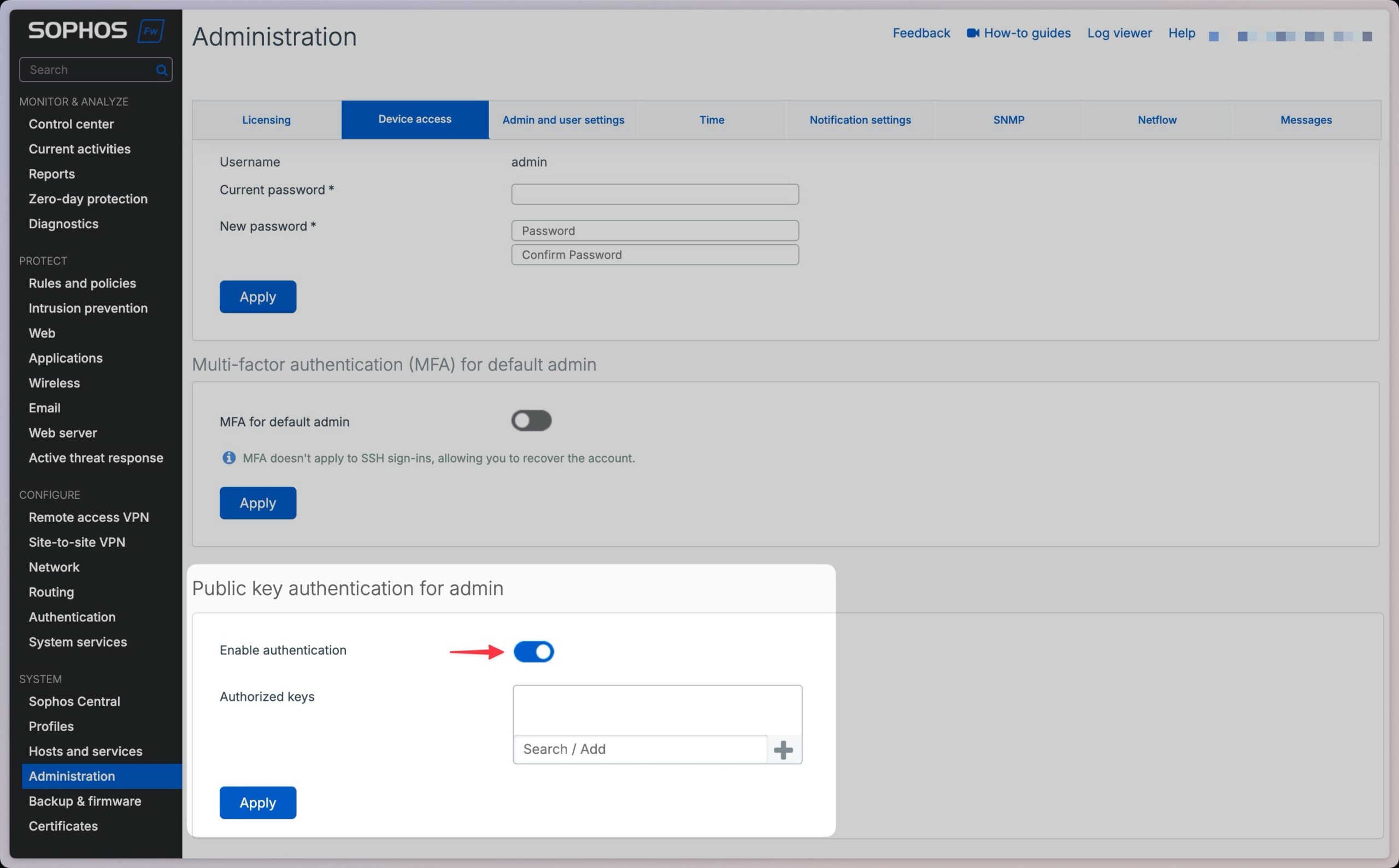Open Hosts and services

(x=85, y=752)
